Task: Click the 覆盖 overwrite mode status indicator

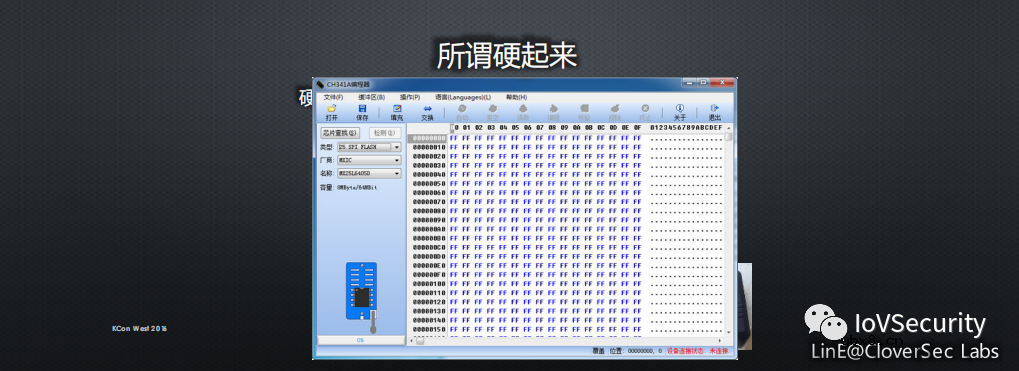Action: pos(599,351)
